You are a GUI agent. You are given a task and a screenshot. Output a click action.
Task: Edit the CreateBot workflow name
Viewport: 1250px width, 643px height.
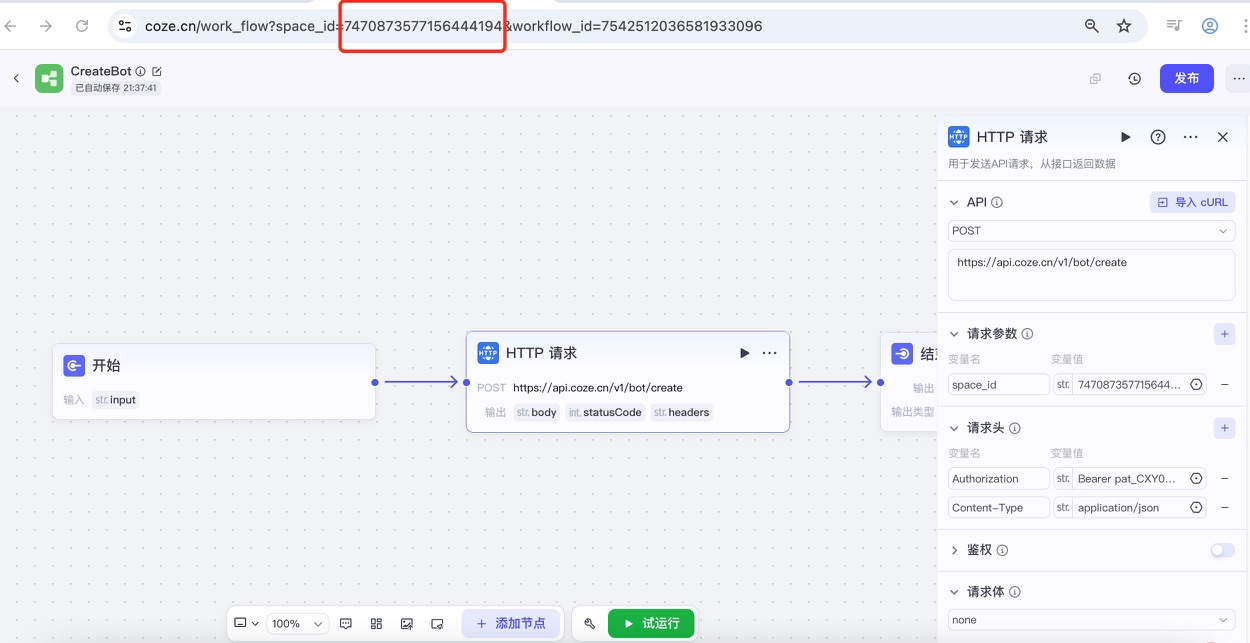pos(157,71)
